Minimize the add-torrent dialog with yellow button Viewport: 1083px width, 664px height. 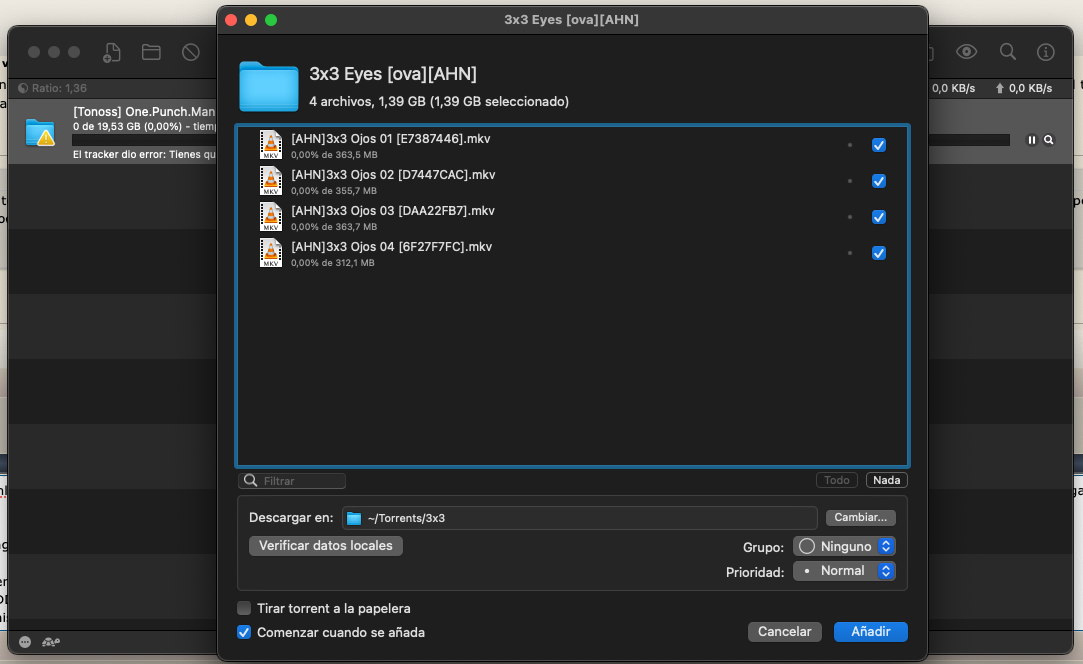click(x=251, y=20)
